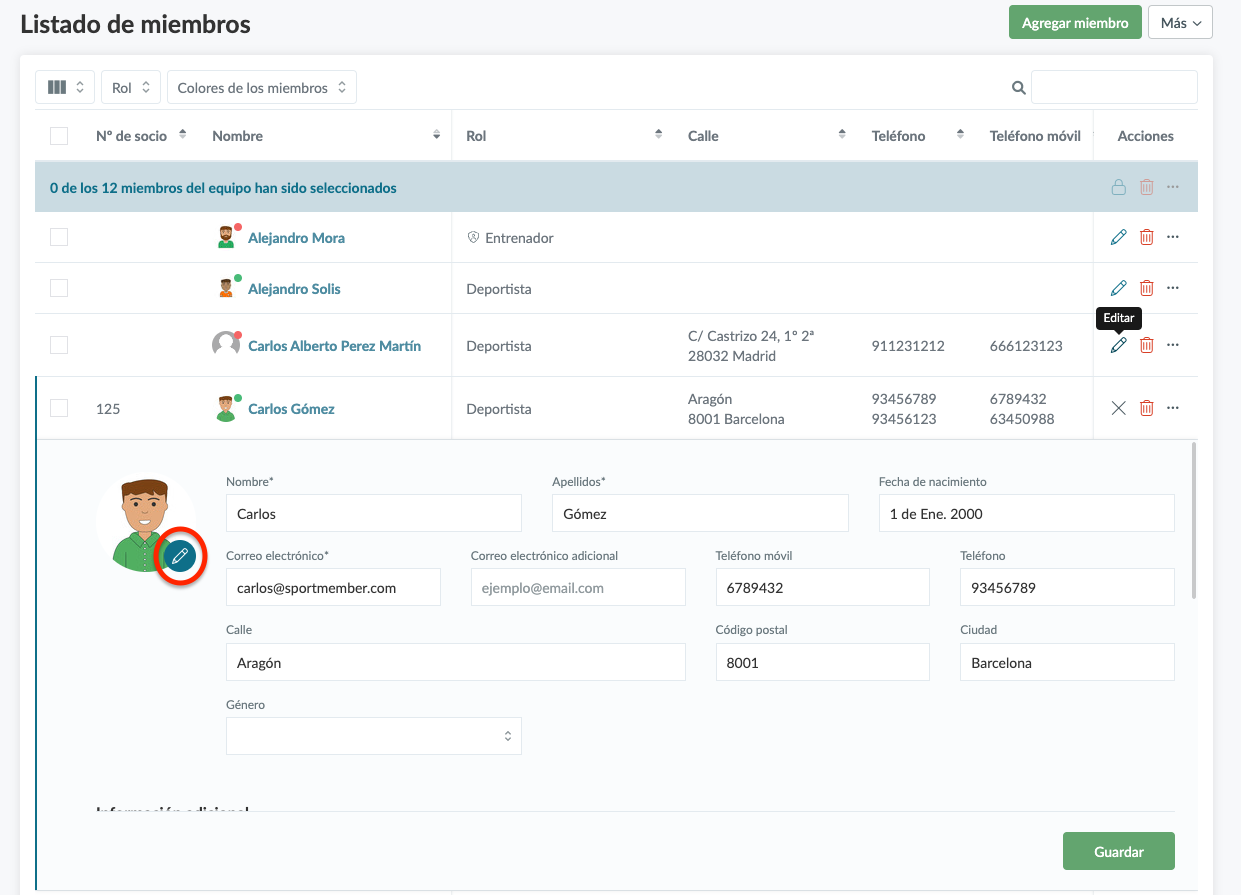Close the Carlos Gómez edit form
This screenshot has width=1241, height=895.
[1118, 408]
